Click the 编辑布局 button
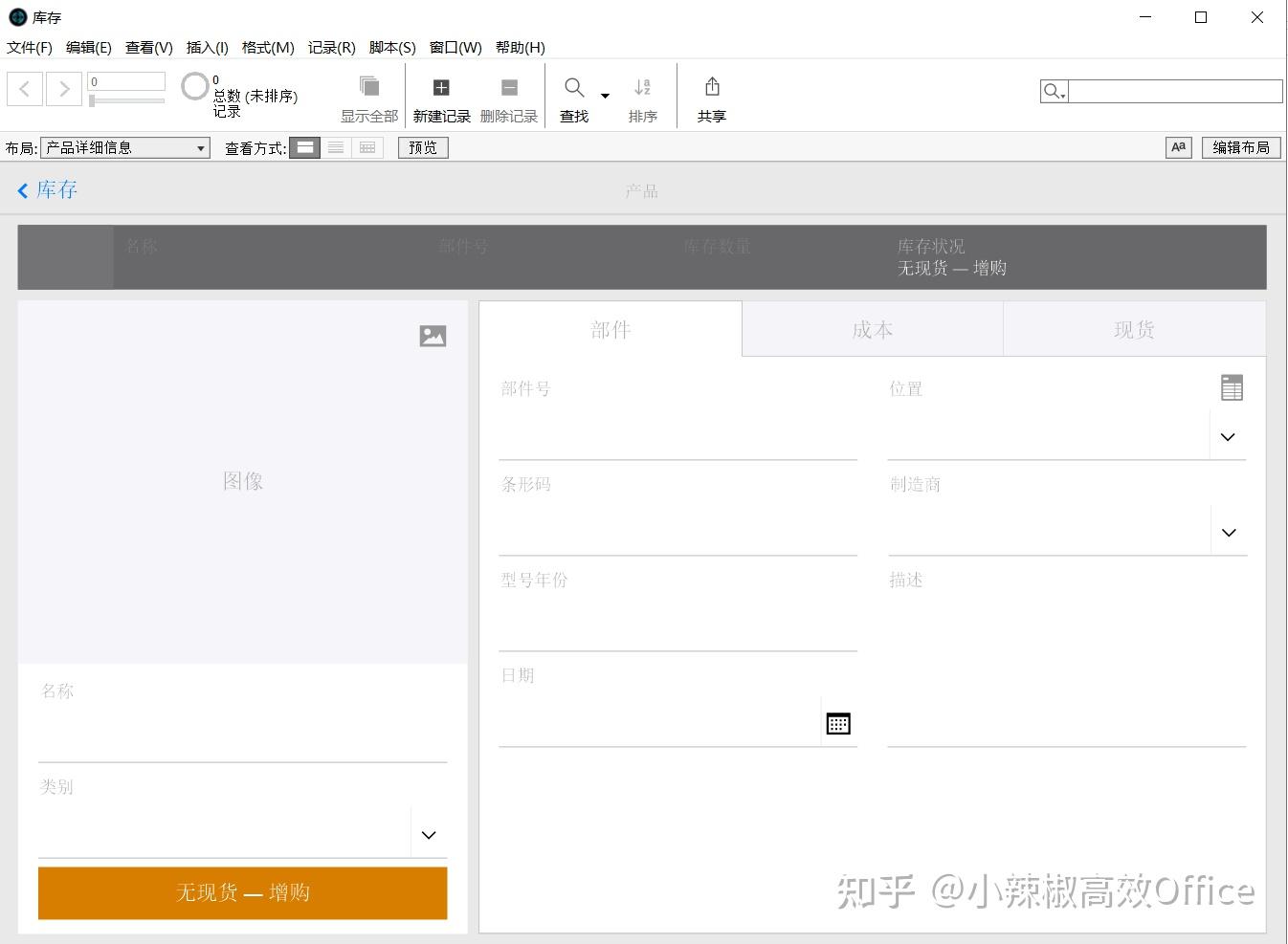This screenshot has width=1288, height=944. [1241, 147]
